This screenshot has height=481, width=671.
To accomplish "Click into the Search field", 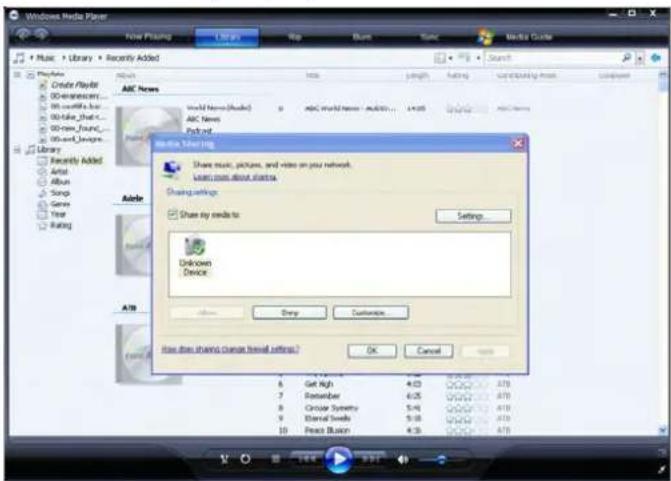I will coord(553,58).
